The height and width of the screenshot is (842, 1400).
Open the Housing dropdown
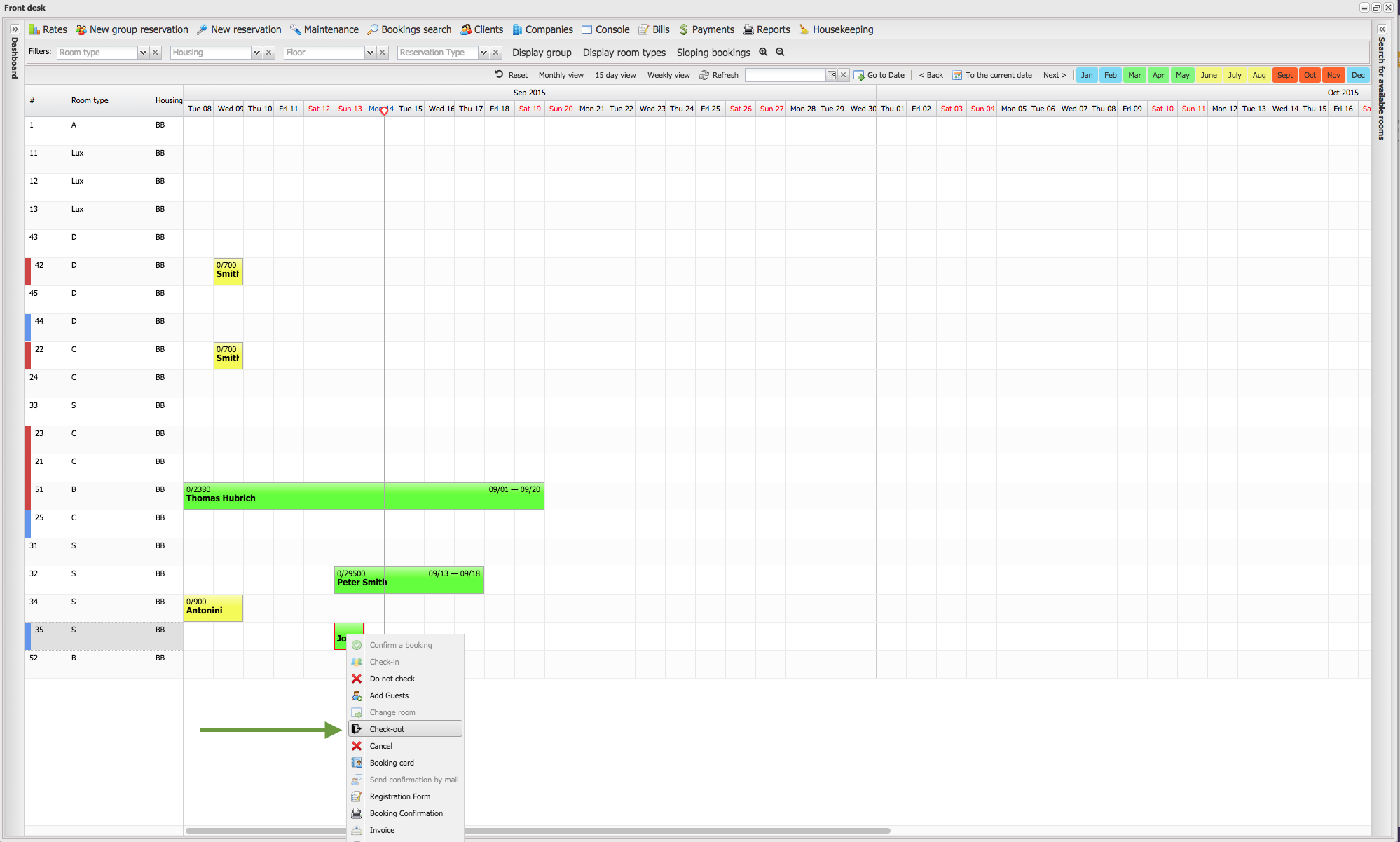[x=256, y=53]
